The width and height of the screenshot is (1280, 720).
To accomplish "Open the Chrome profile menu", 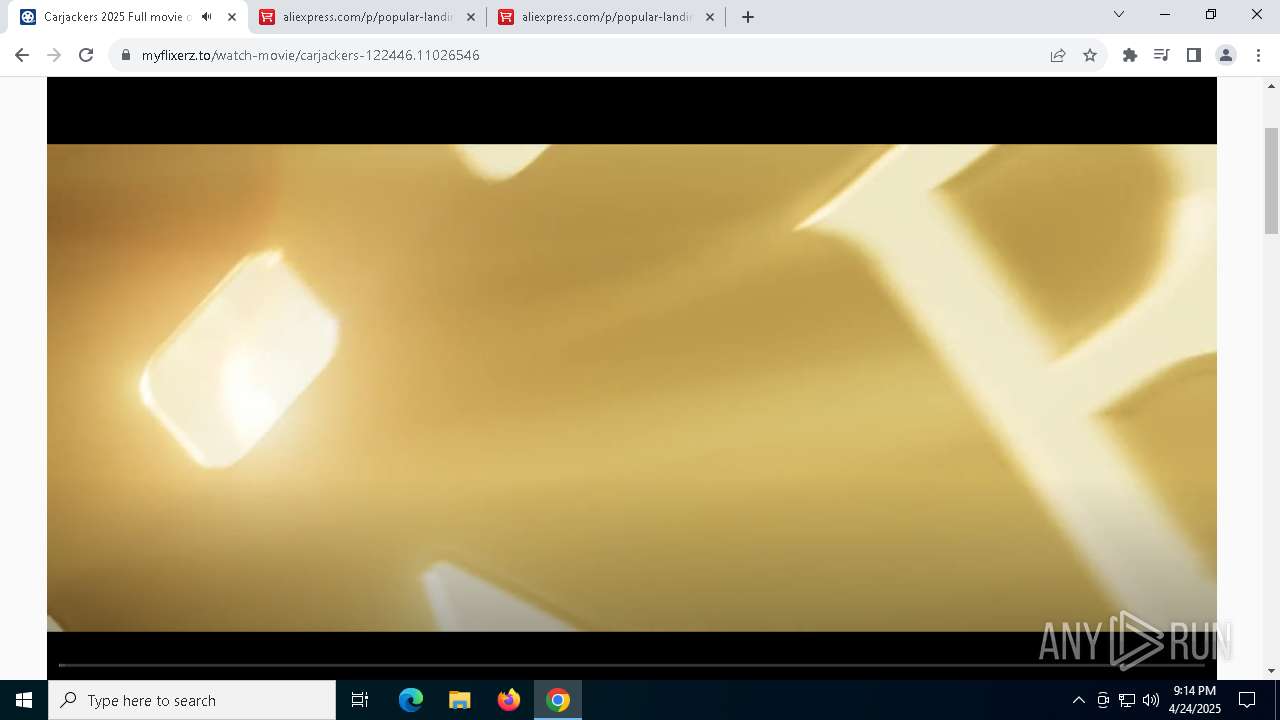I will point(1225,55).
